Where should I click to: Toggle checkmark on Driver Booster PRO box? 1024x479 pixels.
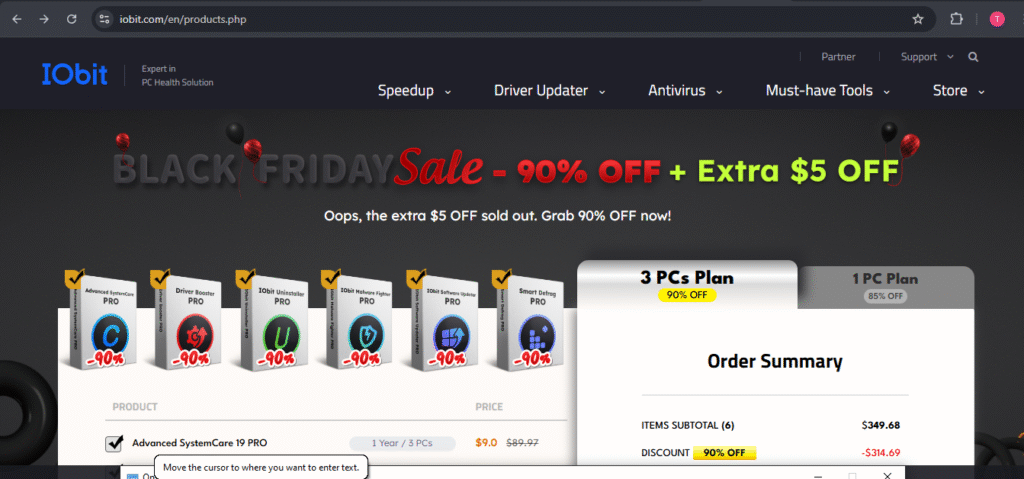coord(159,278)
